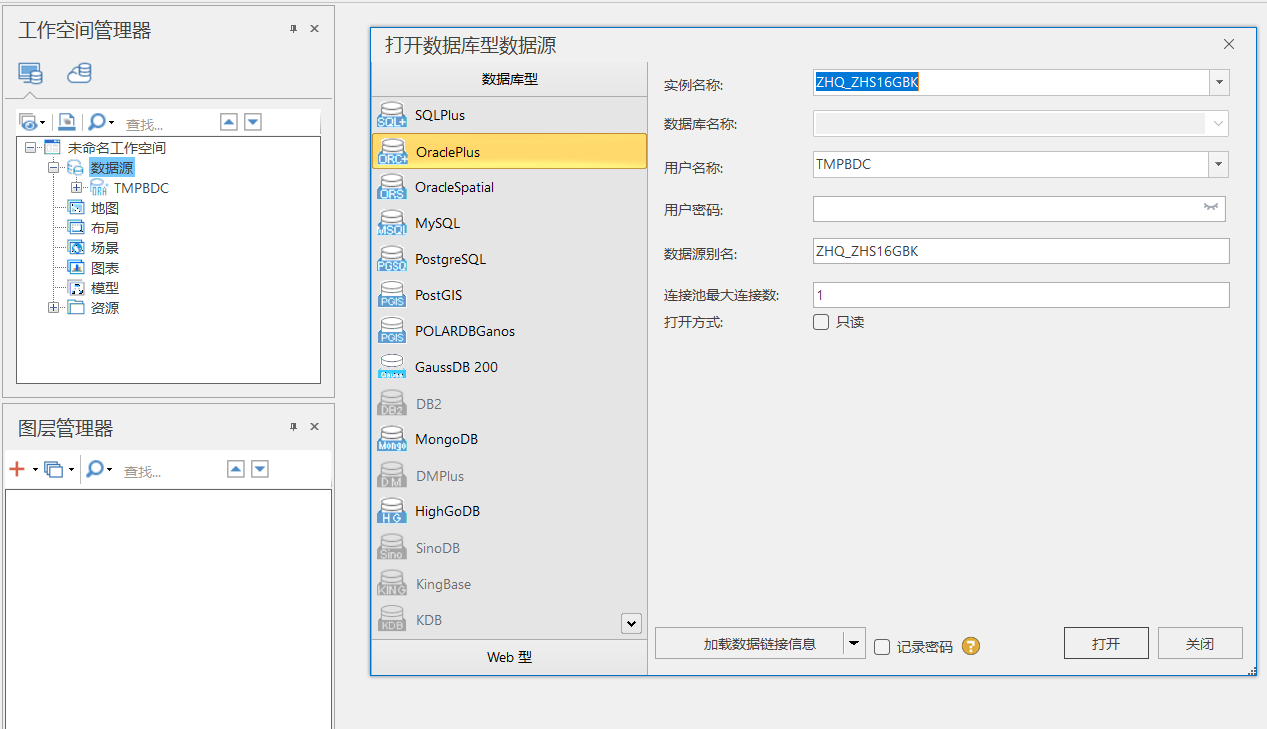Image resolution: width=1267 pixels, height=729 pixels.
Task: Switch to workspace view icon in 工作空间管理器
Action: click(x=31, y=73)
